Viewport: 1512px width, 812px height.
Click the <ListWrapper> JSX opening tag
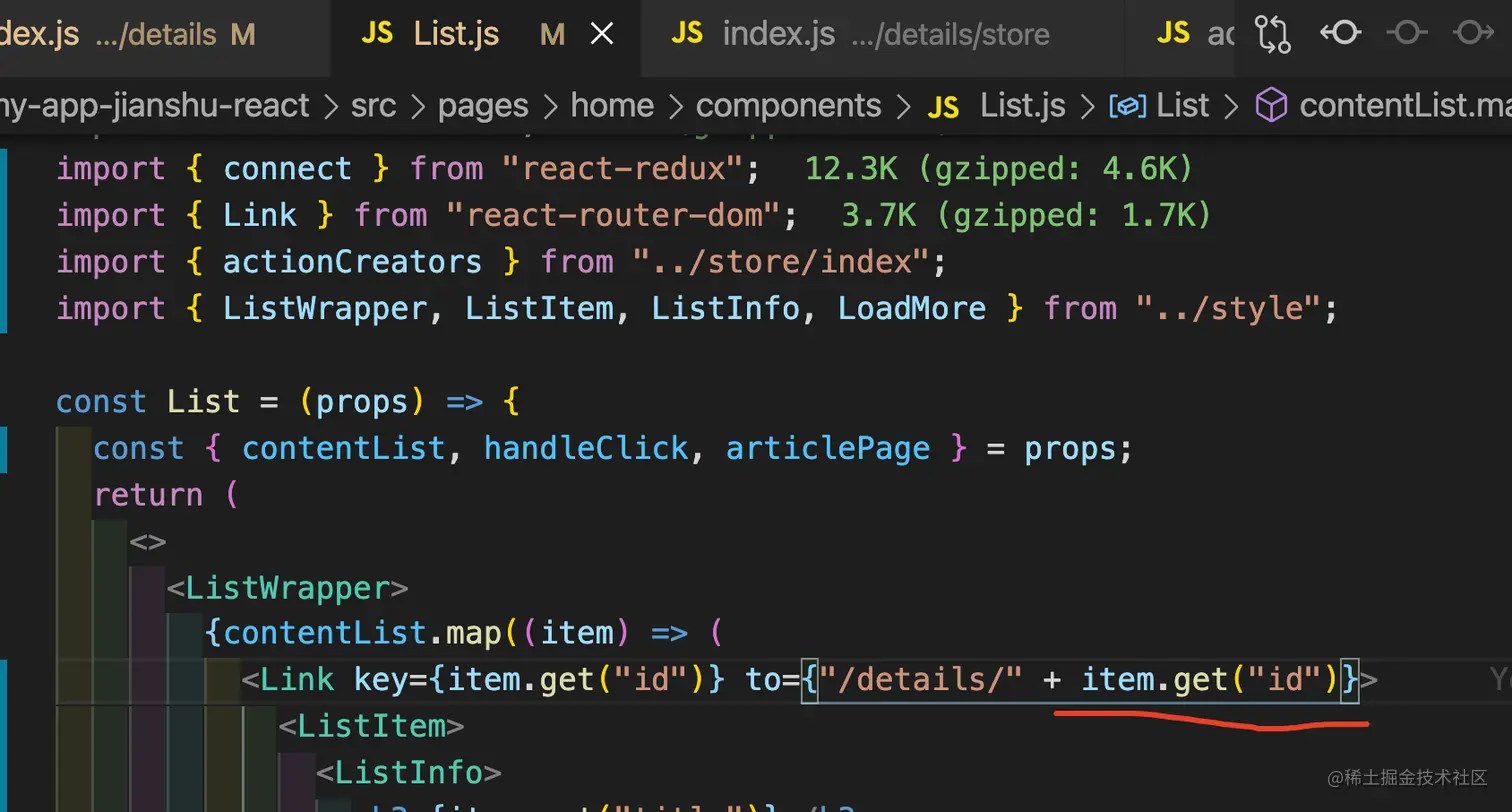pyautogui.click(x=287, y=588)
